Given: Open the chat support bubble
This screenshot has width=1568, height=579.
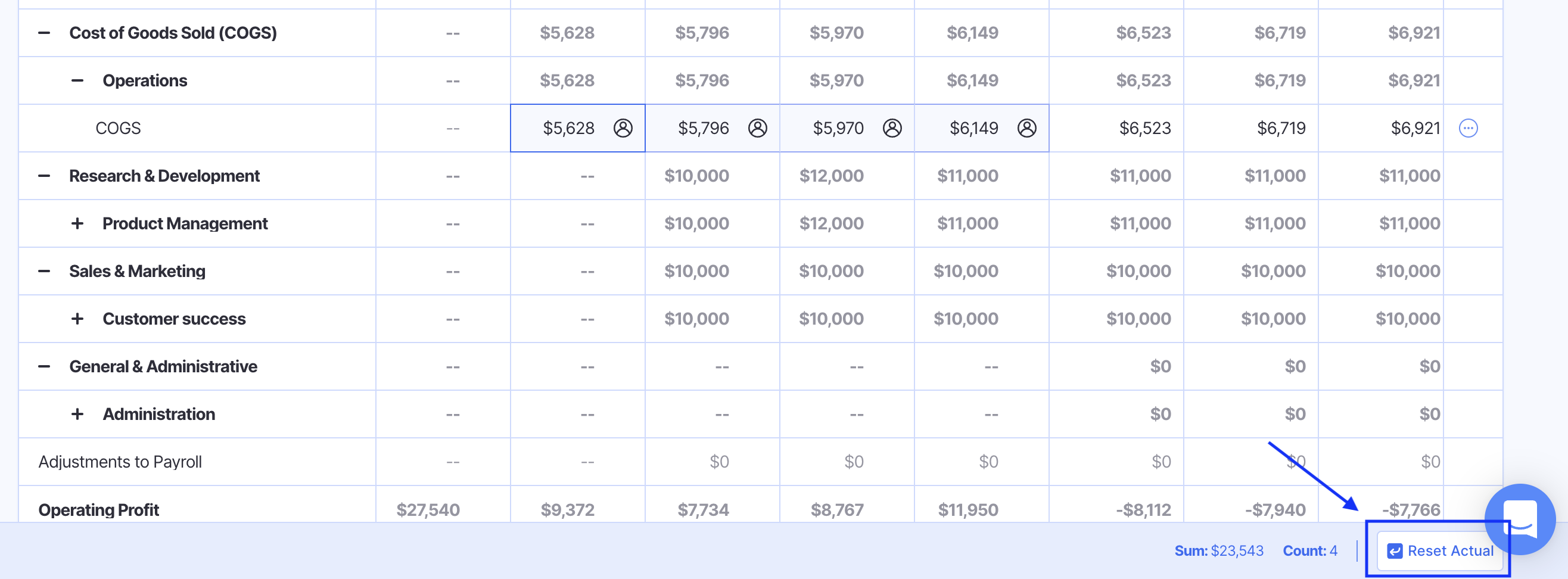Looking at the screenshot, I should [1519, 518].
